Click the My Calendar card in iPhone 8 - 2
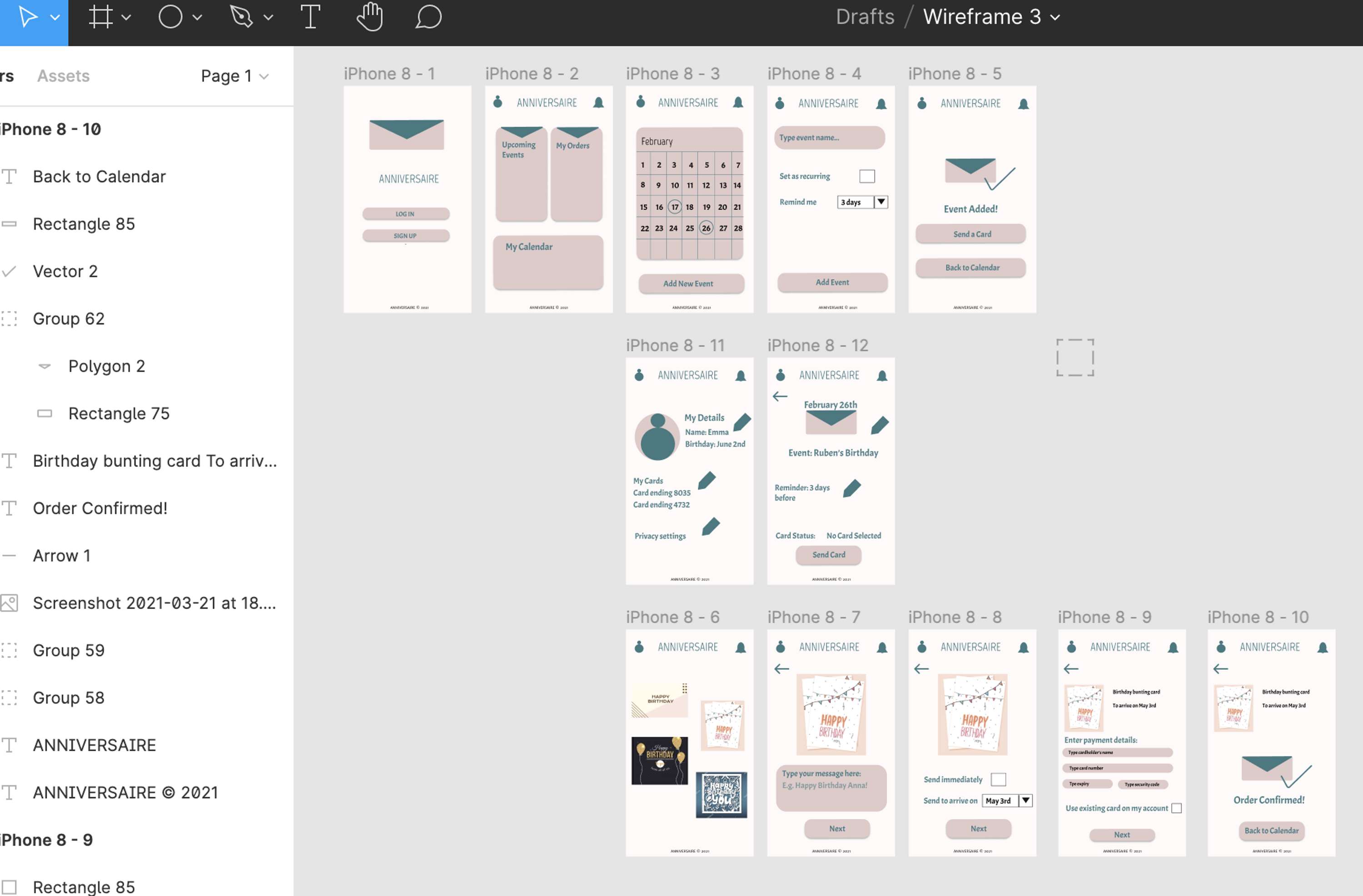Viewport: 1363px width, 896px height. (548, 262)
